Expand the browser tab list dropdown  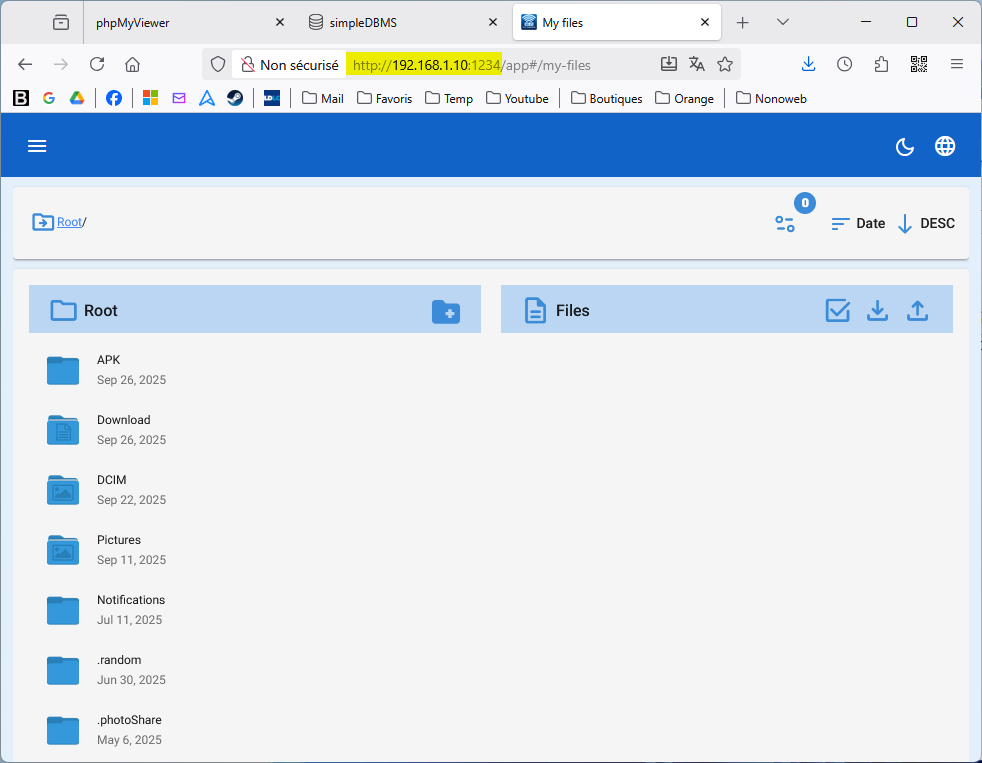pos(783,22)
